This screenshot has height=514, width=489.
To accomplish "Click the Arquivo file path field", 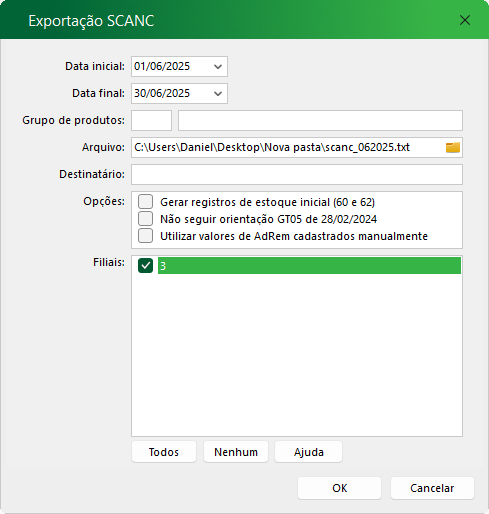I will (287, 147).
